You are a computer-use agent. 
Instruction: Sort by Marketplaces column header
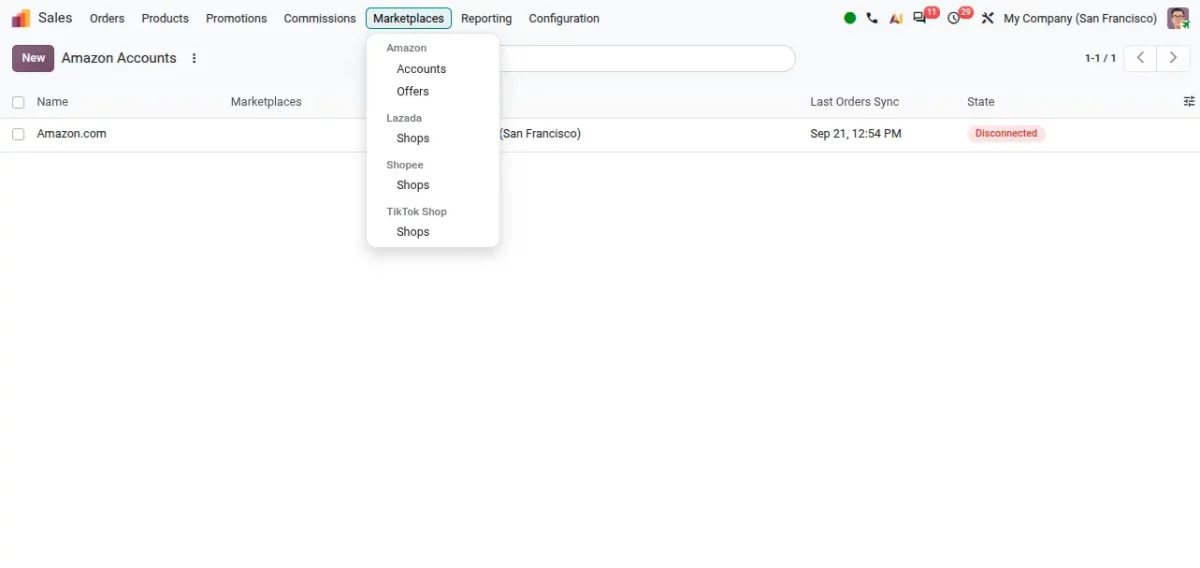(x=266, y=102)
